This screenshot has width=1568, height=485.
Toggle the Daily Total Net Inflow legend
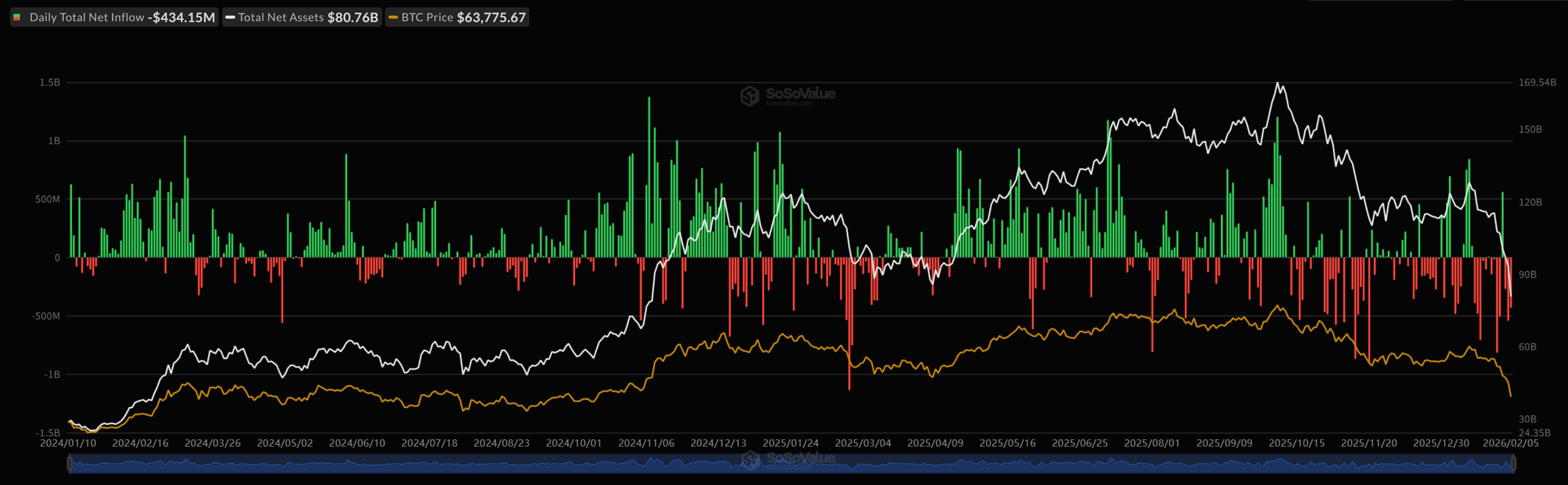(x=87, y=17)
